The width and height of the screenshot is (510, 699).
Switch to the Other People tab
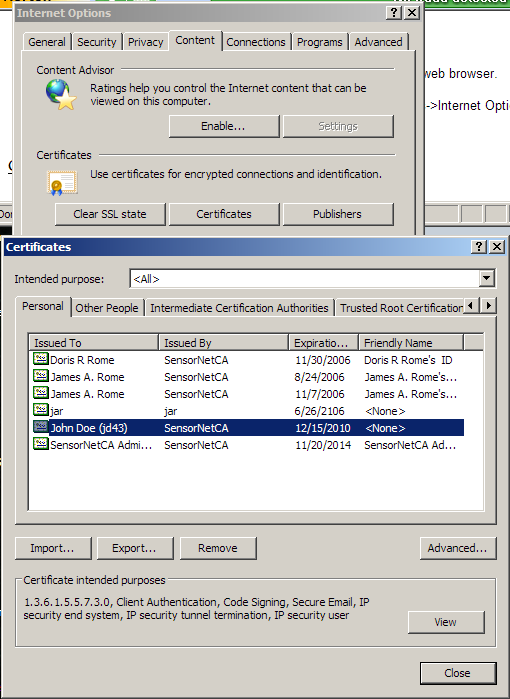click(x=107, y=308)
